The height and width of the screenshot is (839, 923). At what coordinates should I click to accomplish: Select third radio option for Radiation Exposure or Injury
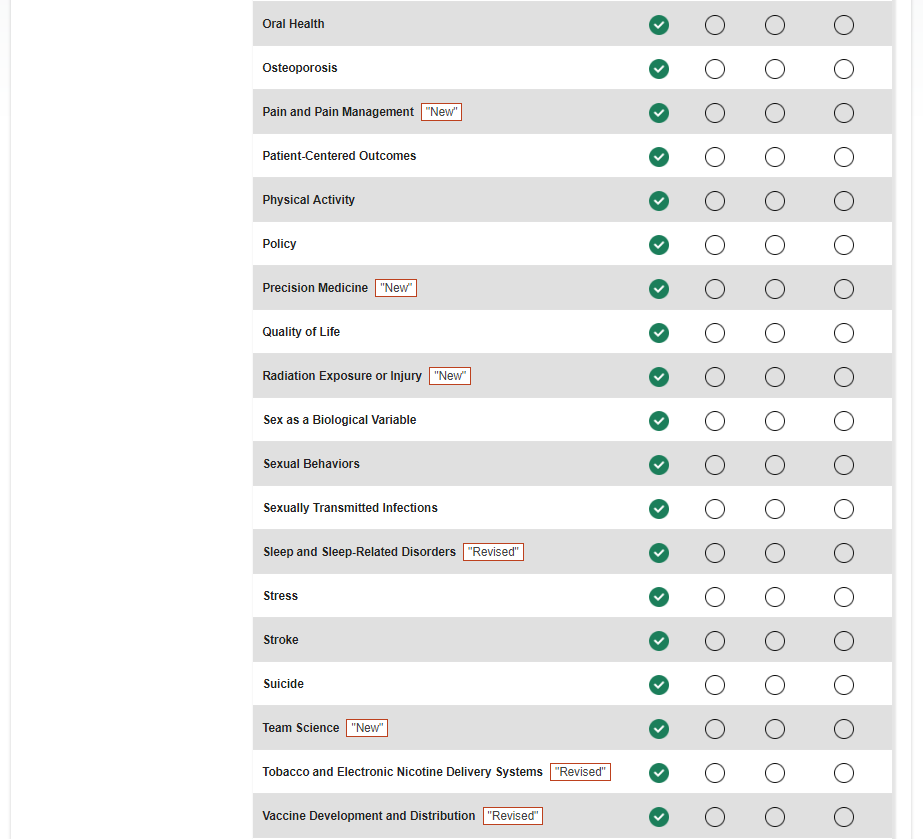click(775, 377)
